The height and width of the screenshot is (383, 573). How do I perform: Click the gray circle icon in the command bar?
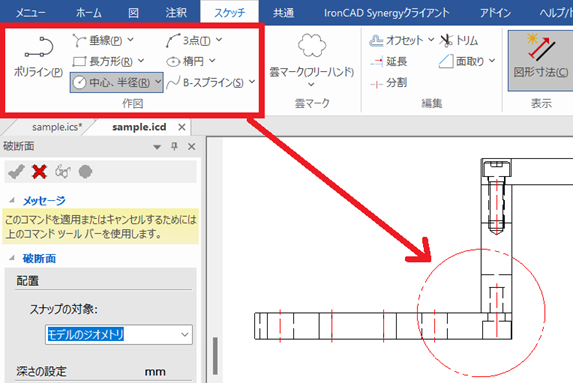(86, 171)
